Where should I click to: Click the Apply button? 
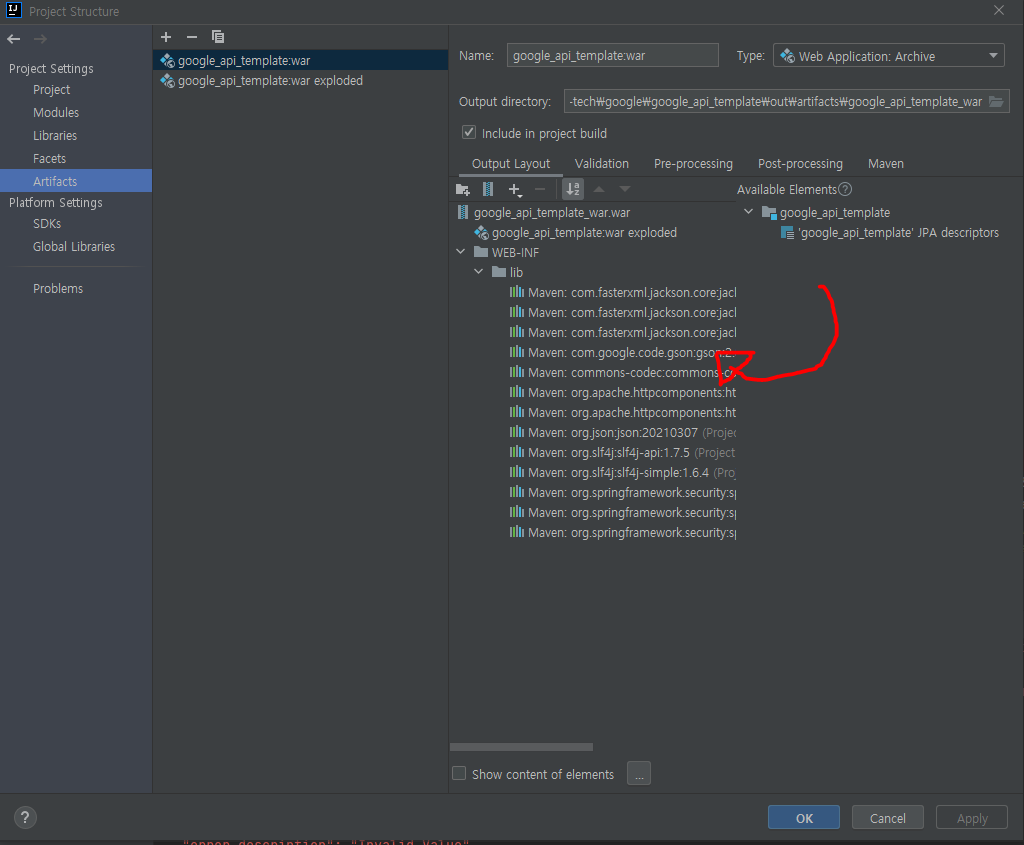click(x=972, y=818)
